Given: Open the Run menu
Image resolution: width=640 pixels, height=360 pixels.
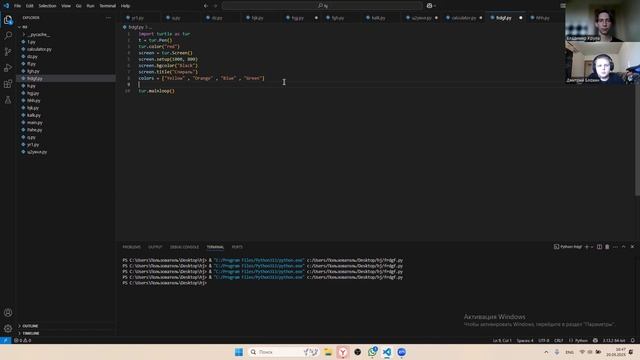Looking at the screenshot, I should click(90, 6).
